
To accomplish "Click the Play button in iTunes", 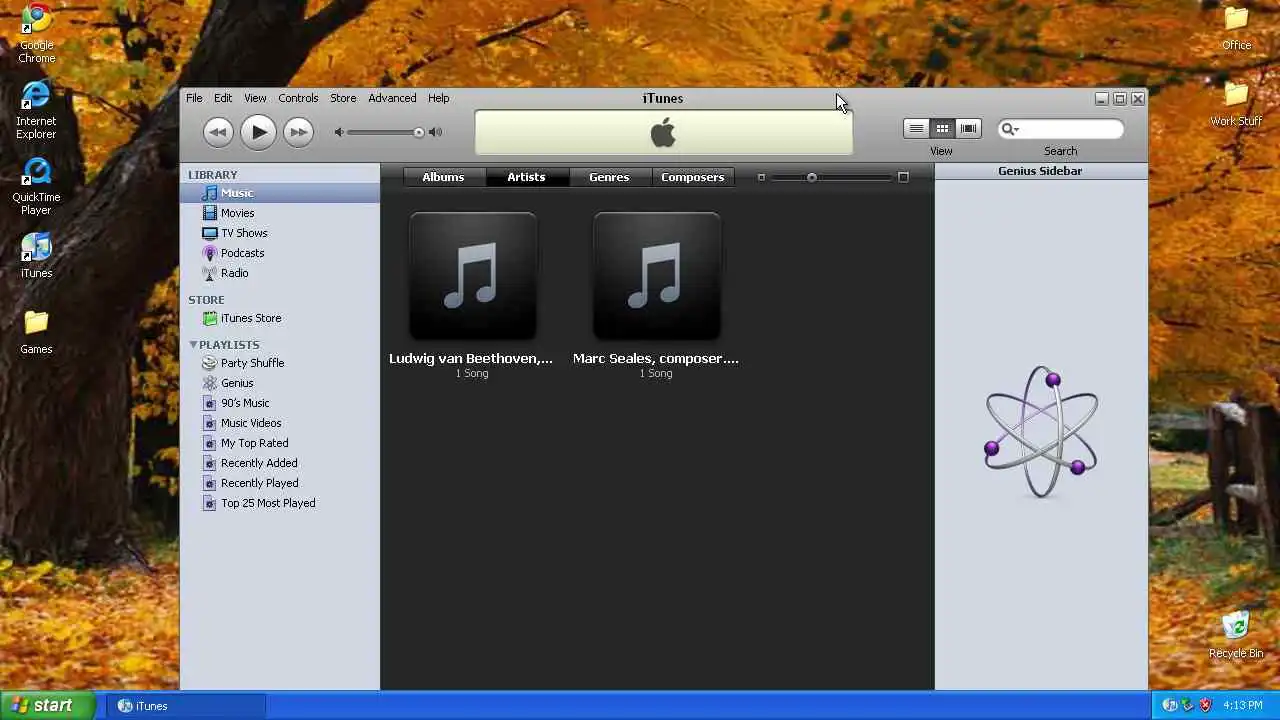I will (x=258, y=132).
